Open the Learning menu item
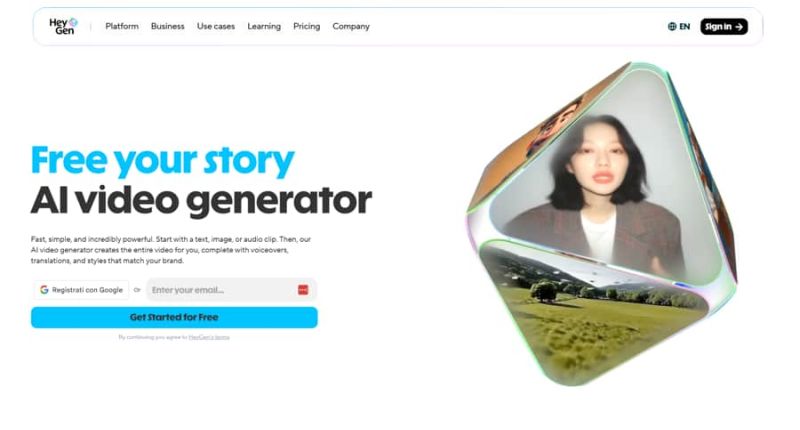 point(264,26)
